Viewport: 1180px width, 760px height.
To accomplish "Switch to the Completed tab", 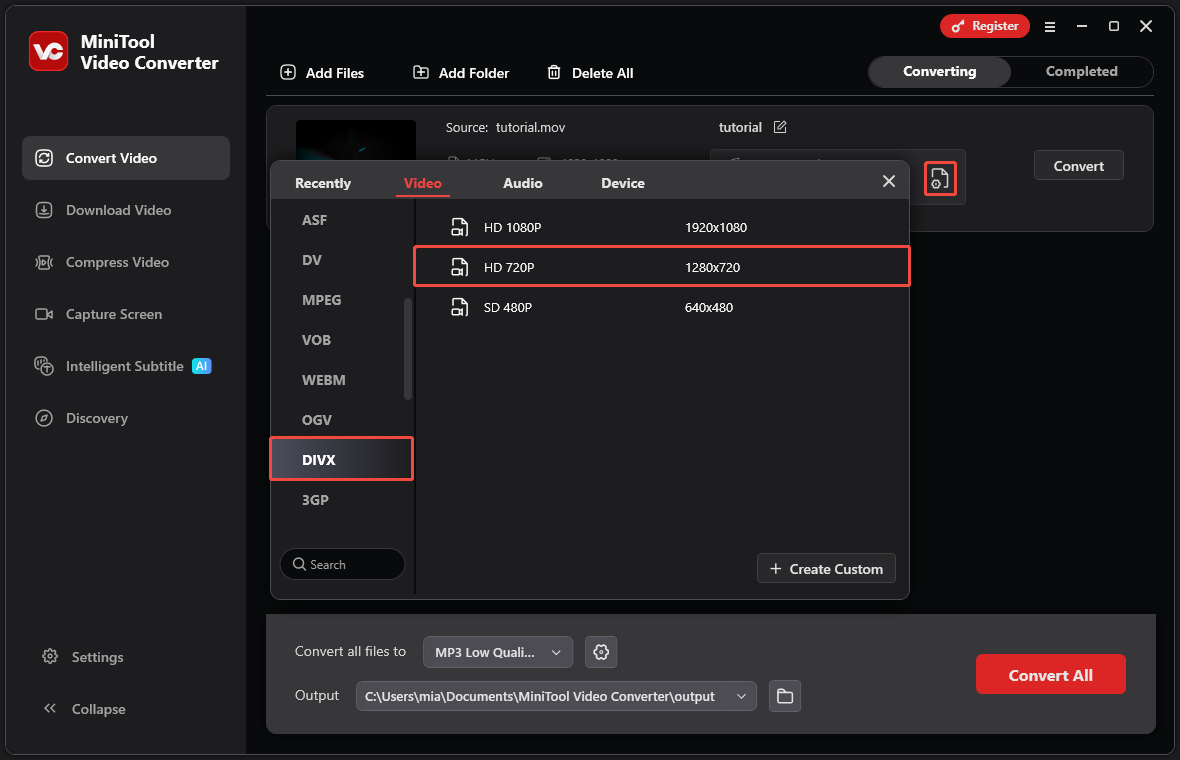I will [x=1081, y=71].
